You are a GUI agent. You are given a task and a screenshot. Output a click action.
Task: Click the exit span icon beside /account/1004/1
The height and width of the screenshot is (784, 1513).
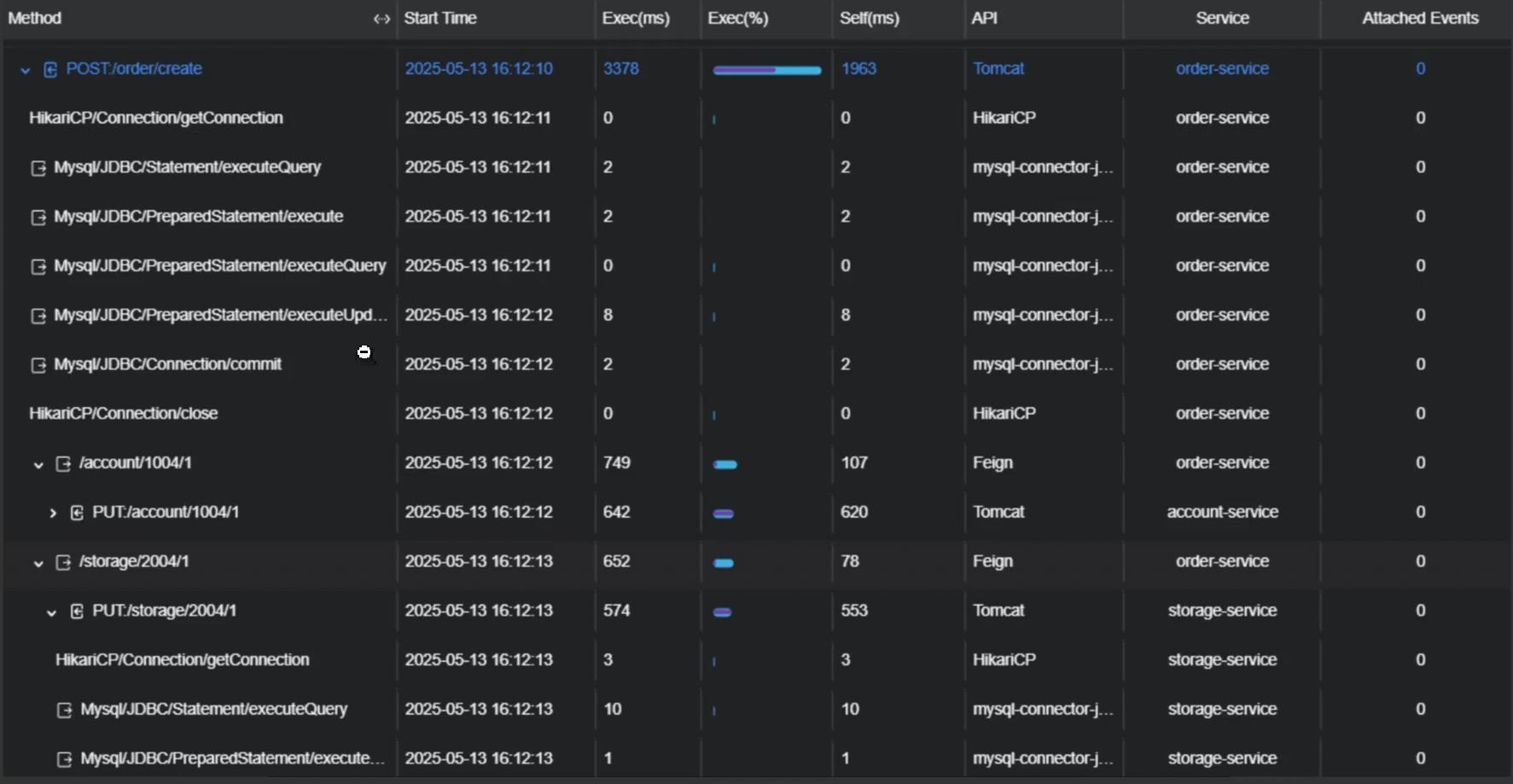(x=63, y=464)
